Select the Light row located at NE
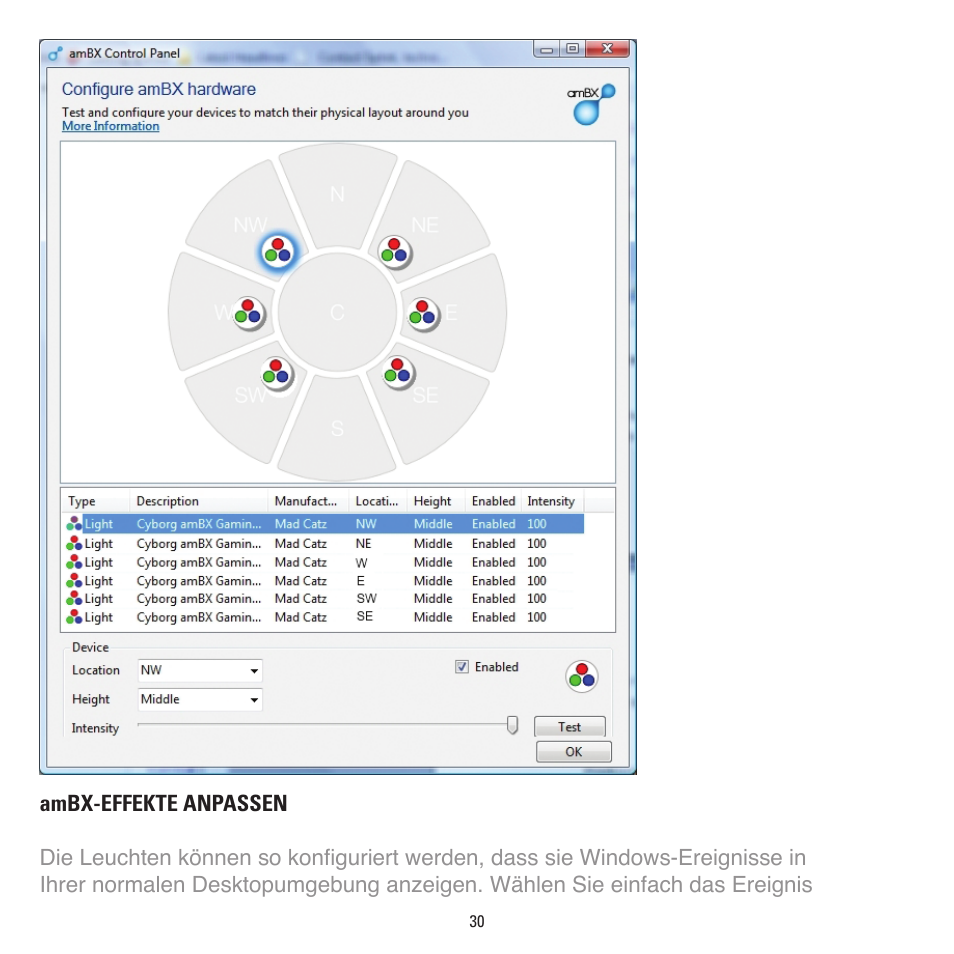Screen dimensions: 954x954 pyautogui.click(x=325, y=543)
